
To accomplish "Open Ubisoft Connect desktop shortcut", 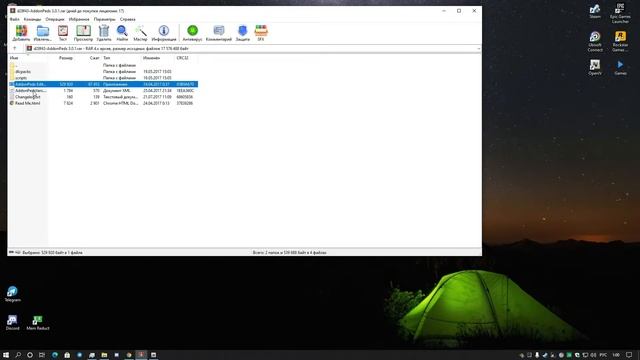I will tap(595, 42).
